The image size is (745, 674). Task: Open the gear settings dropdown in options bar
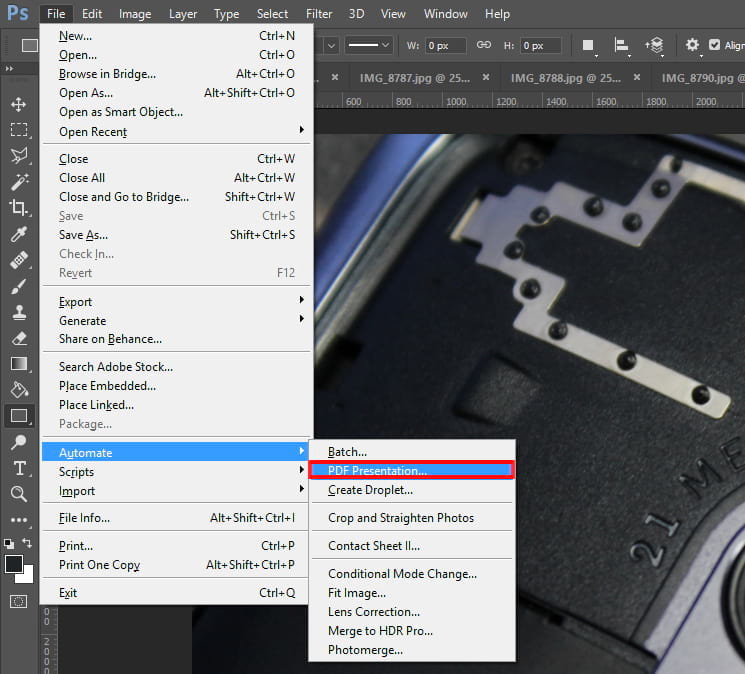coord(692,45)
